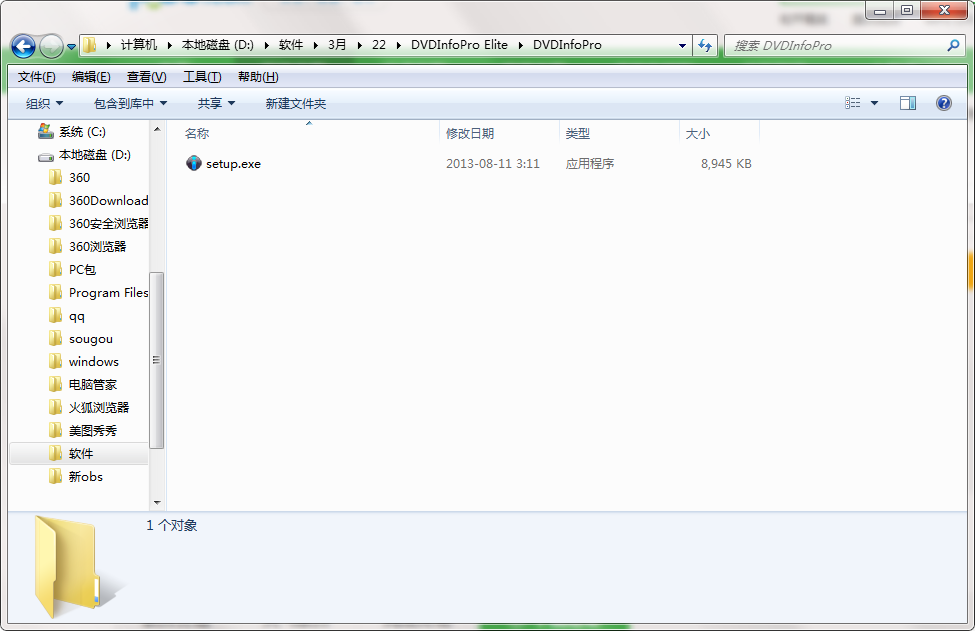
Task: Open the 火狐浏览器 folder
Action: (99, 408)
